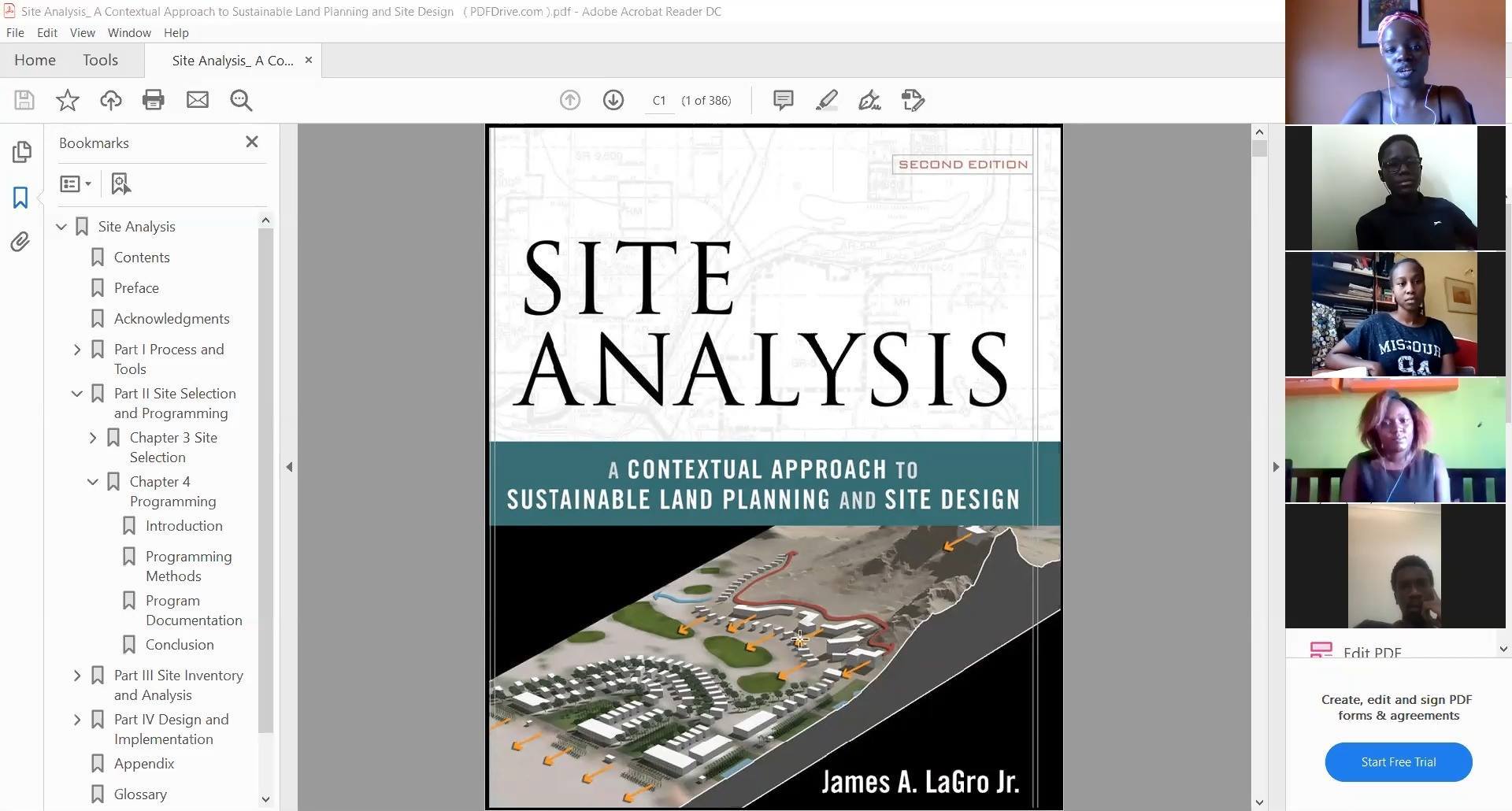Open the Introduction bookmark
This screenshot has height=811, width=1512.
183,526
